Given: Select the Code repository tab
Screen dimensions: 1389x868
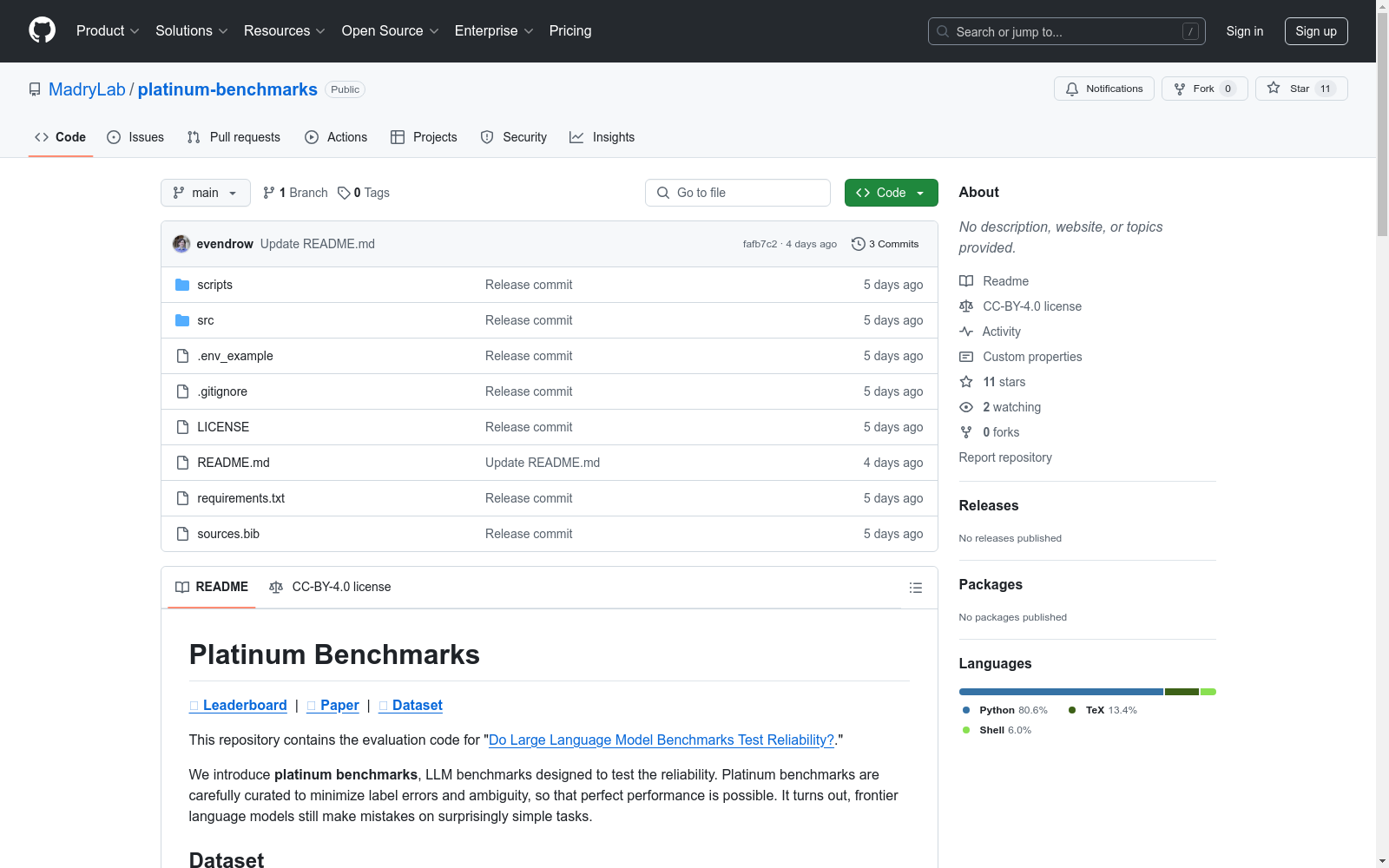Looking at the screenshot, I should tap(61, 137).
